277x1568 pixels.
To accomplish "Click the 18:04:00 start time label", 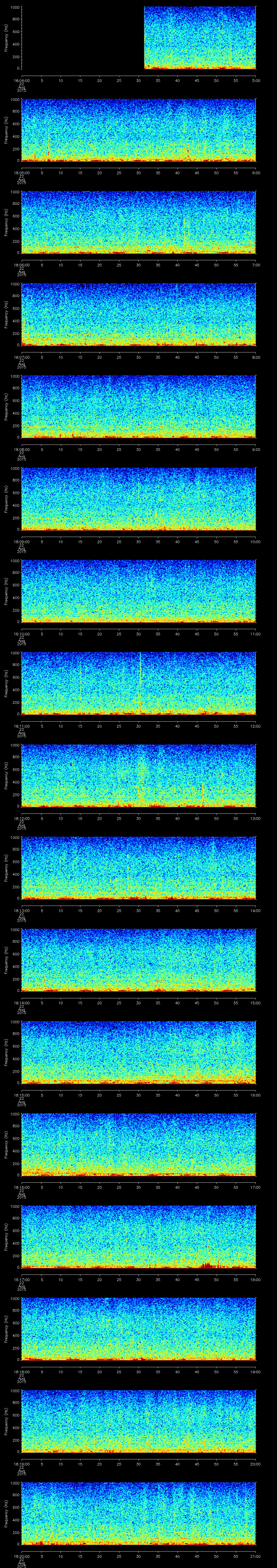I will (x=21, y=80).
